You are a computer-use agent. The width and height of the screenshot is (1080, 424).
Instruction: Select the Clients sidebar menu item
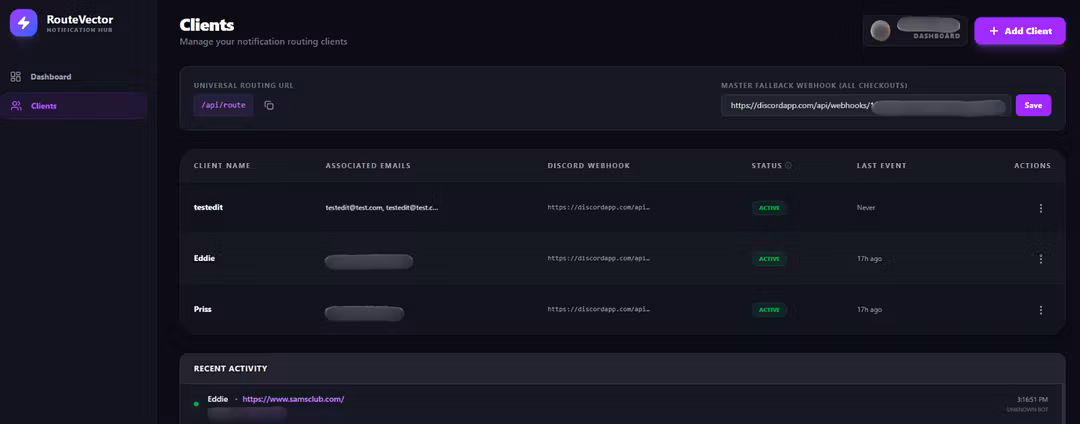pyautogui.click(x=44, y=106)
